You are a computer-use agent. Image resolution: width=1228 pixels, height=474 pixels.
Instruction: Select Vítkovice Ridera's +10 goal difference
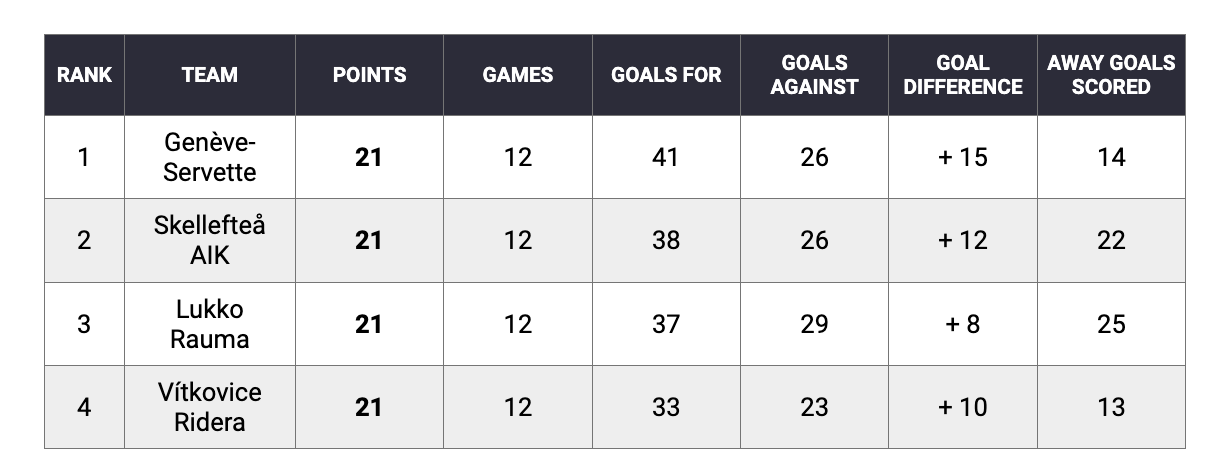tap(962, 407)
